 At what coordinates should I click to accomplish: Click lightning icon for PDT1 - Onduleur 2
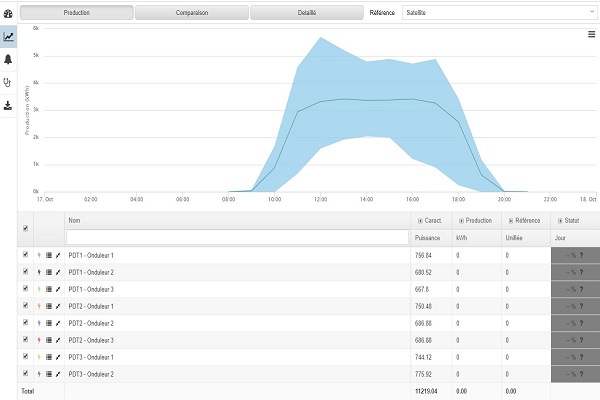pos(39,272)
